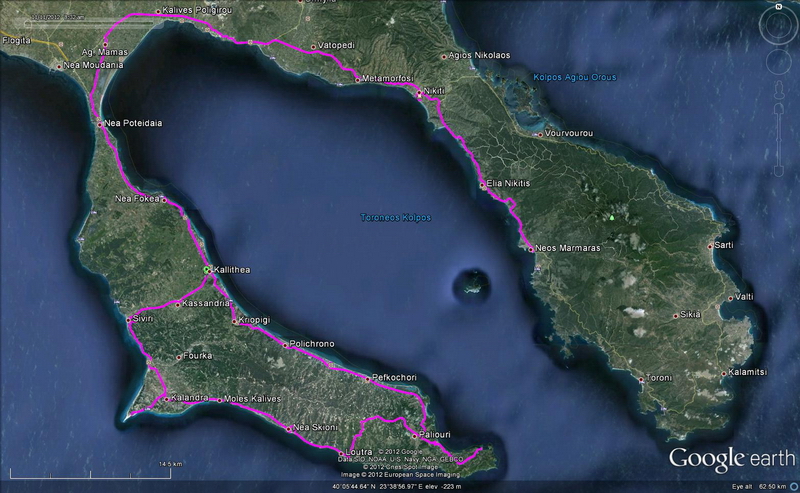Click the Kriopigi place marker

(x=235, y=322)
